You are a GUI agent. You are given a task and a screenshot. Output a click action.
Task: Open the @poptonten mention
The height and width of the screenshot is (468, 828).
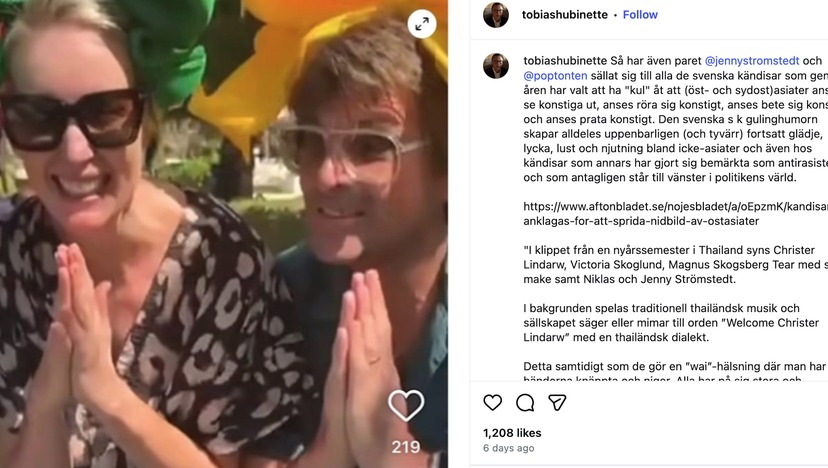point(555,76)
